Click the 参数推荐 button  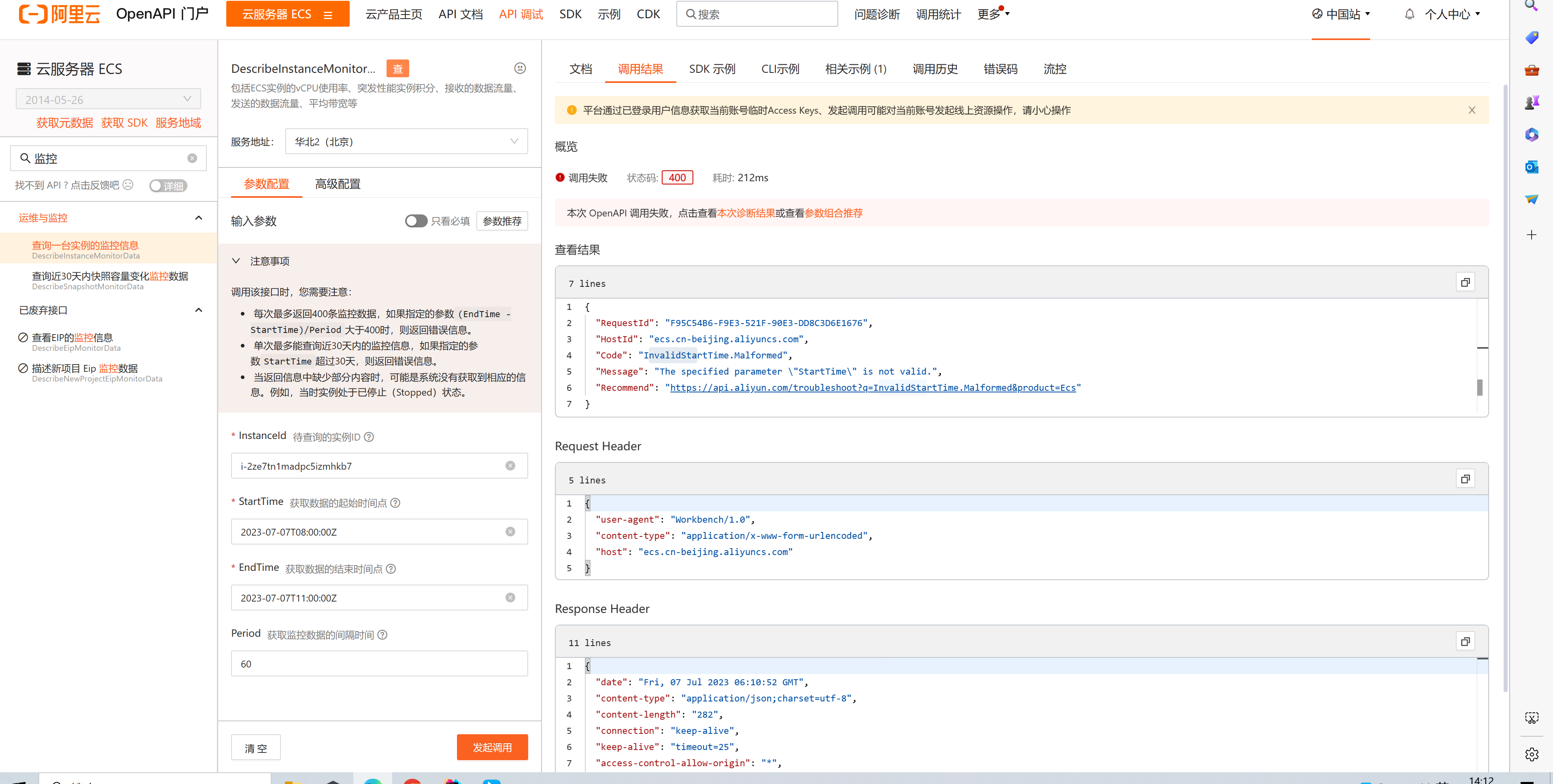(502, 220)
